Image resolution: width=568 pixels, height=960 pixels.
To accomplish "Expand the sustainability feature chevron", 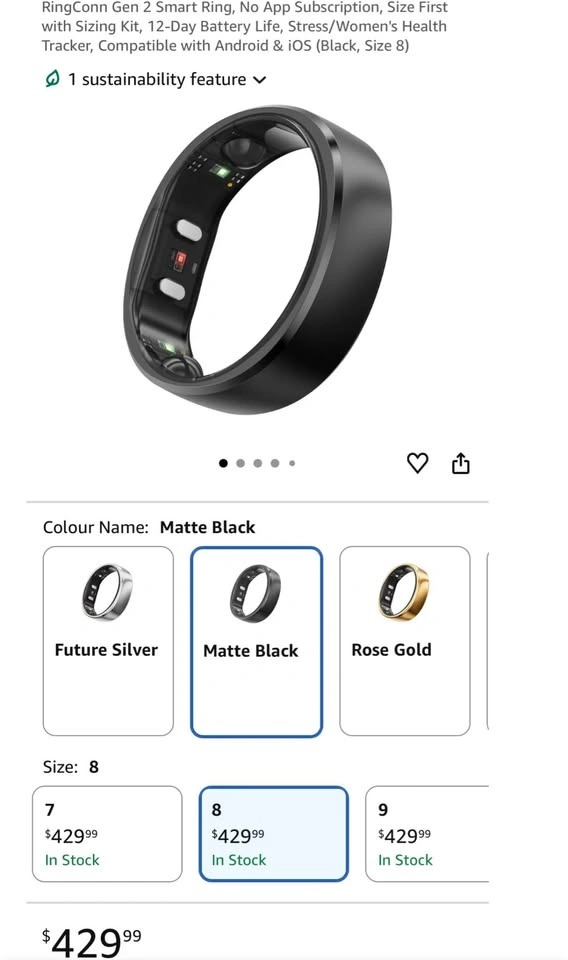I will pyautogui.click(x=260, y=80).
